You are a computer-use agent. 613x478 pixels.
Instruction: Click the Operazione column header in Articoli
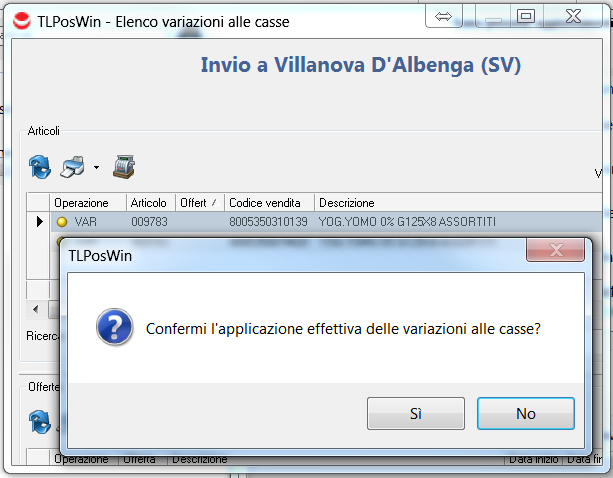coord(88,203)
